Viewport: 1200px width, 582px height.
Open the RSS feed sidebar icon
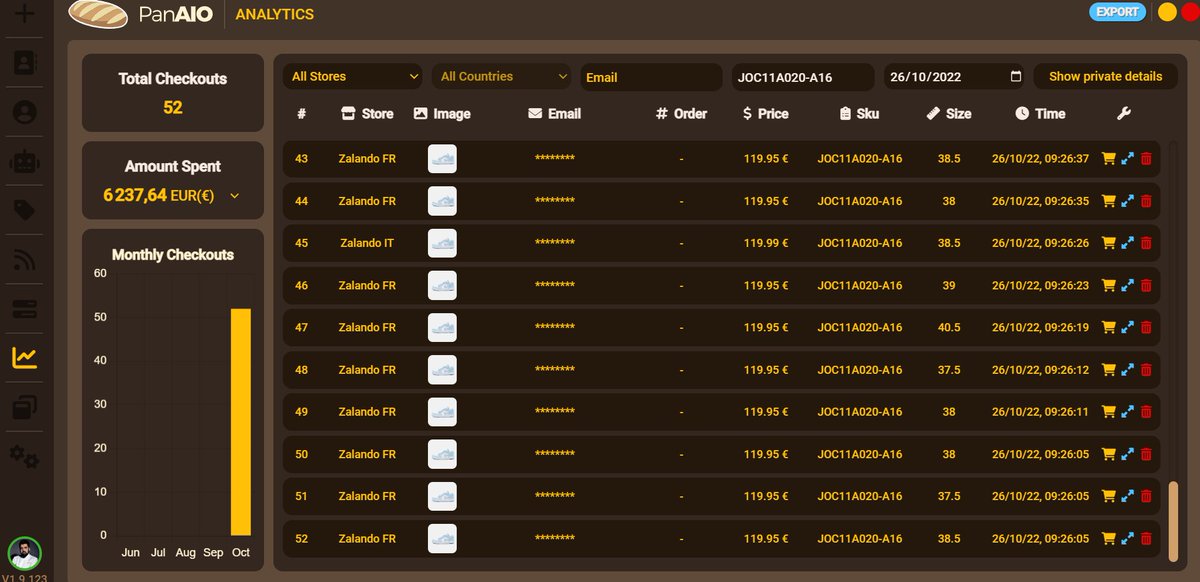click(x=24, y=260)
